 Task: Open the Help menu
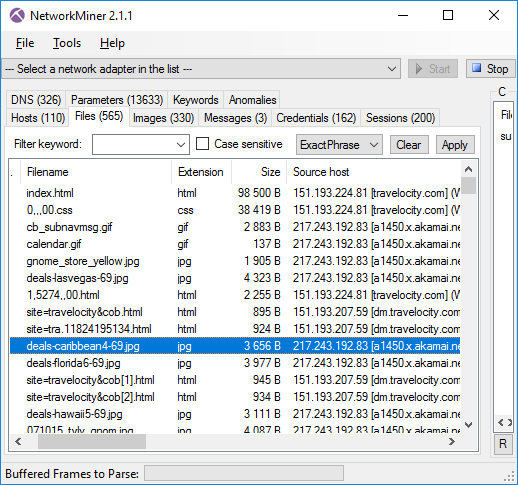(112, 43)
